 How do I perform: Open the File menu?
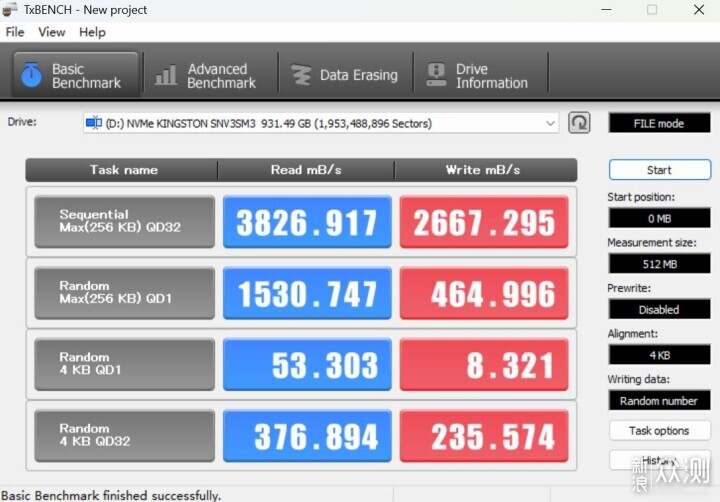point(15,32)
